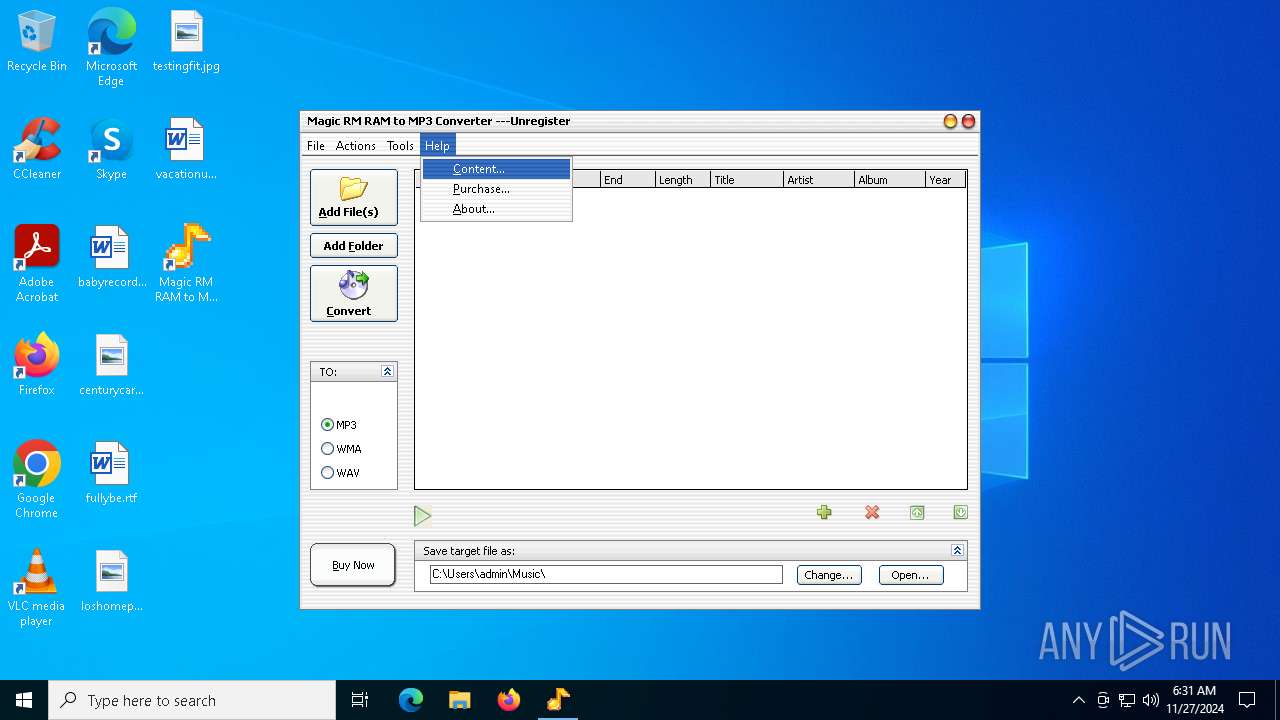The image size is (1280, 720).
Task: Click the green play triangle icon
Action: point(422,516)
